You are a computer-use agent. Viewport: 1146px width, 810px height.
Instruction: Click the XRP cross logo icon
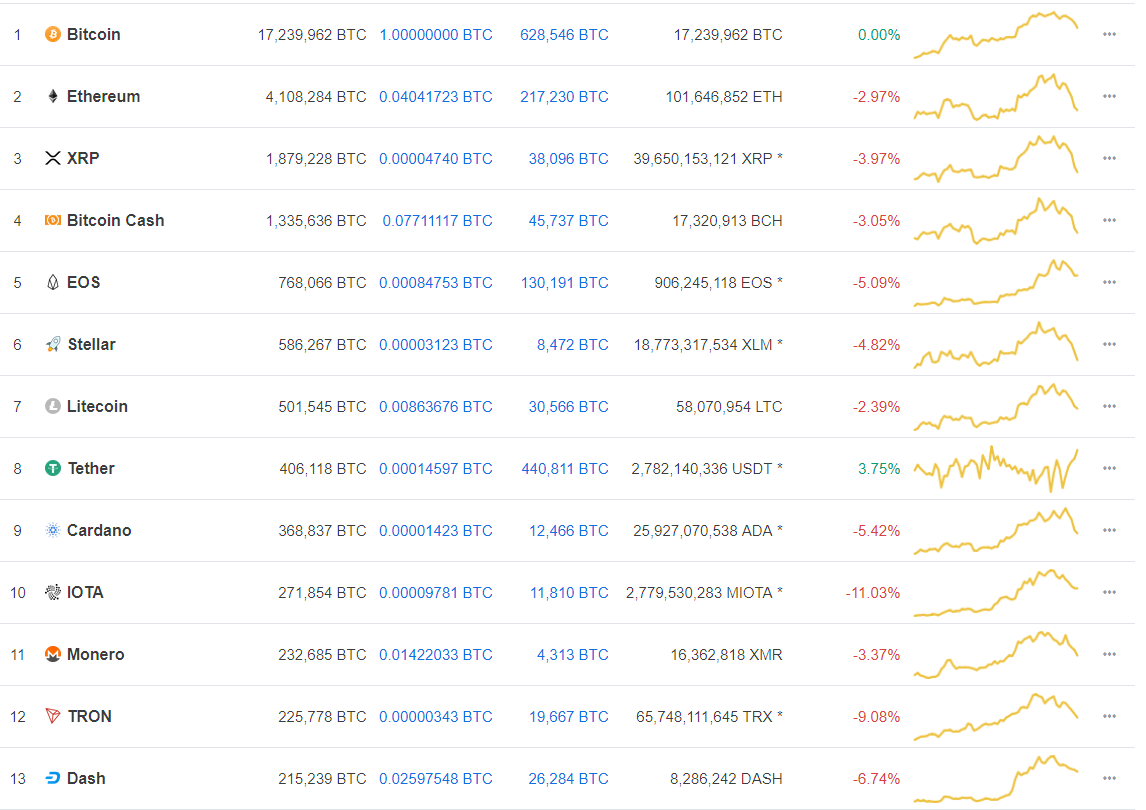53,159
